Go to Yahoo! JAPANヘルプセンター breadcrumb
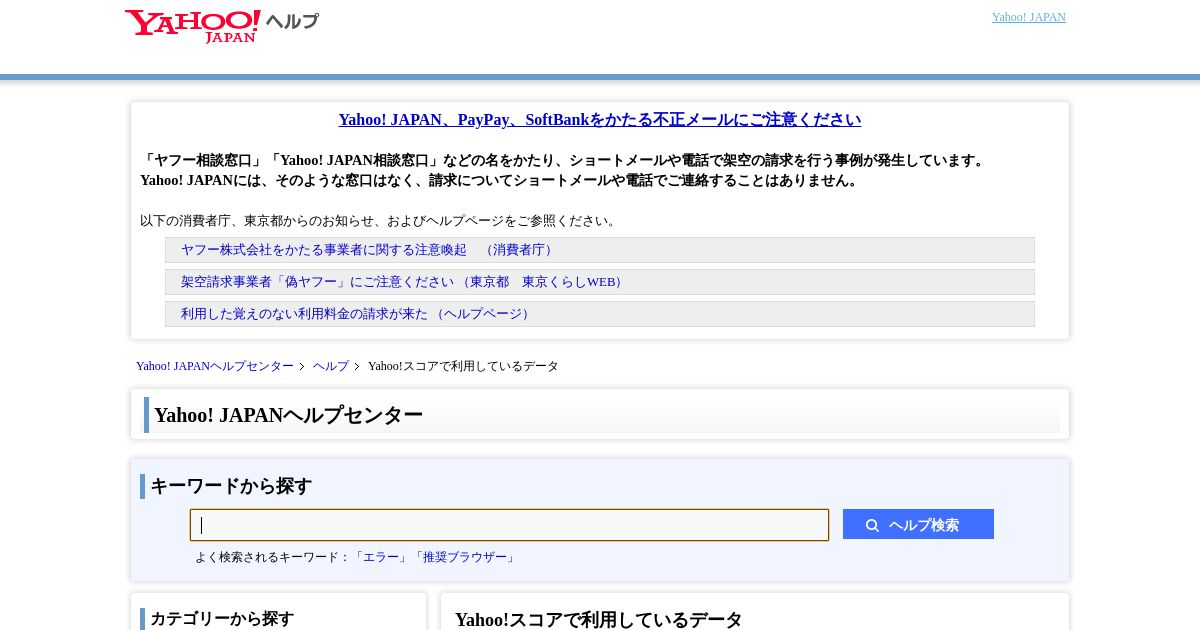1200x630 pixels. tap(215, 366)
